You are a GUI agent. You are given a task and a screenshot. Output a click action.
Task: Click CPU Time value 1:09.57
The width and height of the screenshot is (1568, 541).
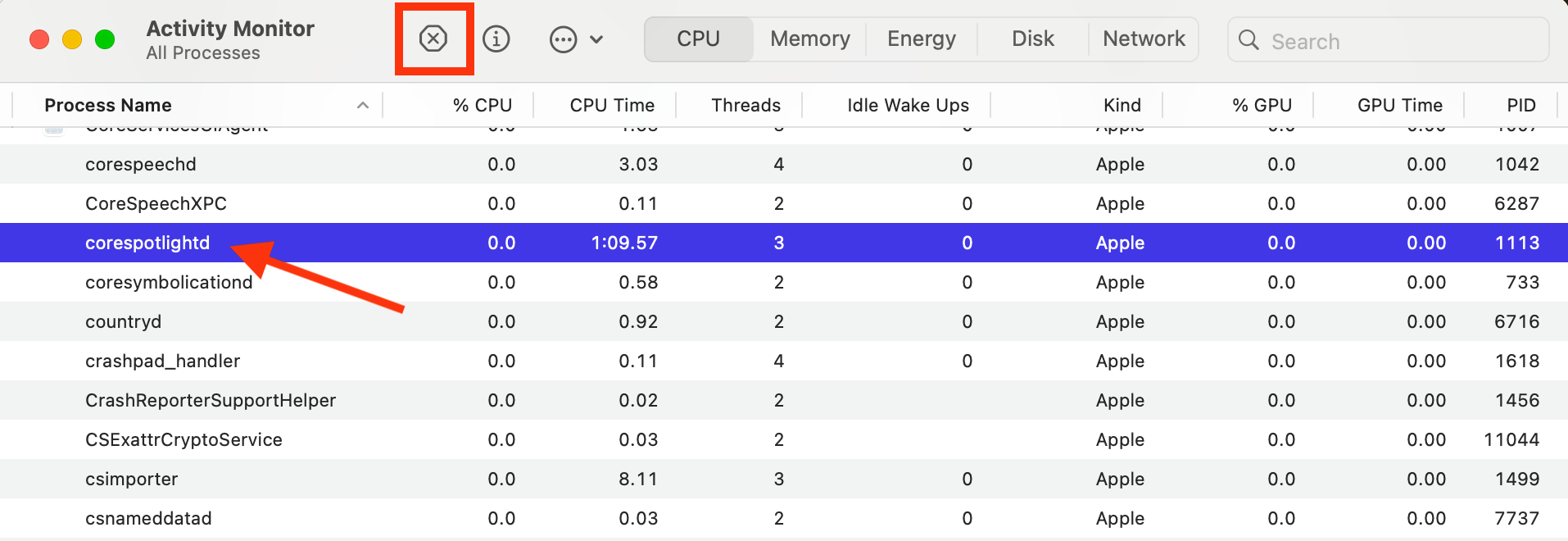pos(624,243)
